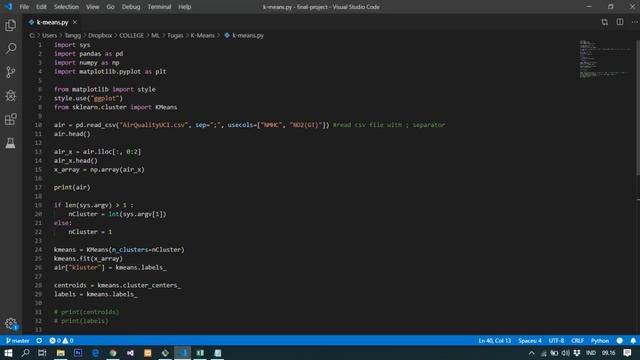
Task: Open Edge browser from taskbar
Action: click(x=96, y=353)
